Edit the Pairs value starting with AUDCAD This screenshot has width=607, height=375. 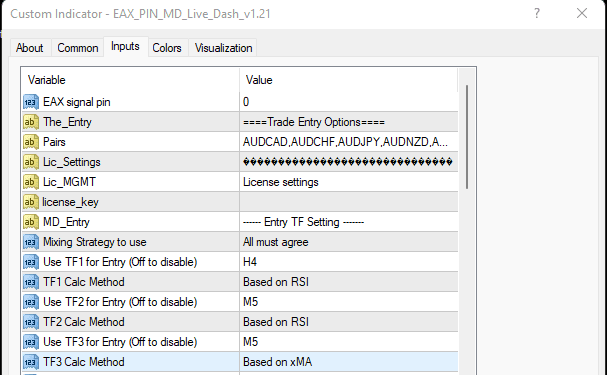pos(349,142)
